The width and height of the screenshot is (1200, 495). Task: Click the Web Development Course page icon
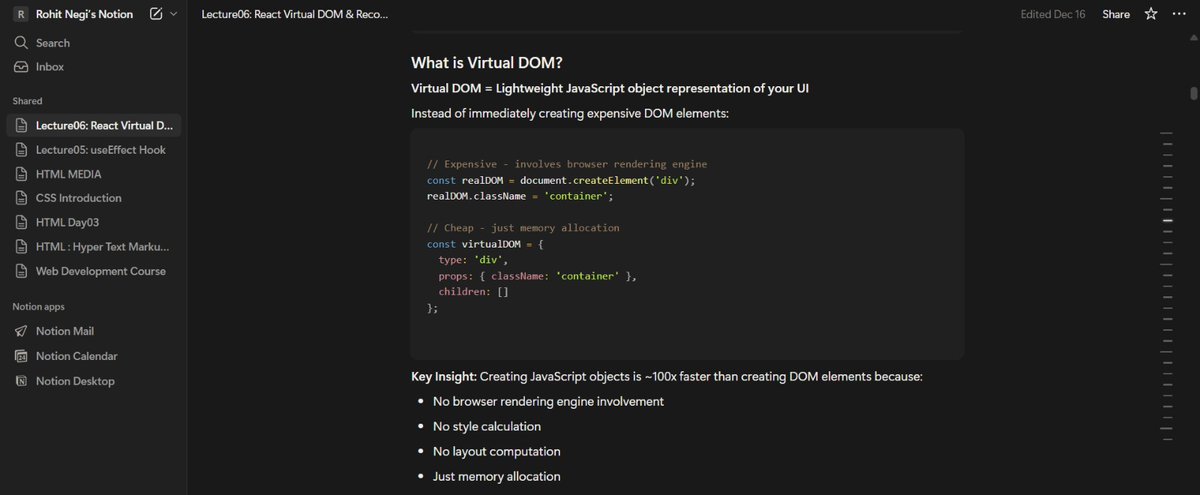(22, 271)
